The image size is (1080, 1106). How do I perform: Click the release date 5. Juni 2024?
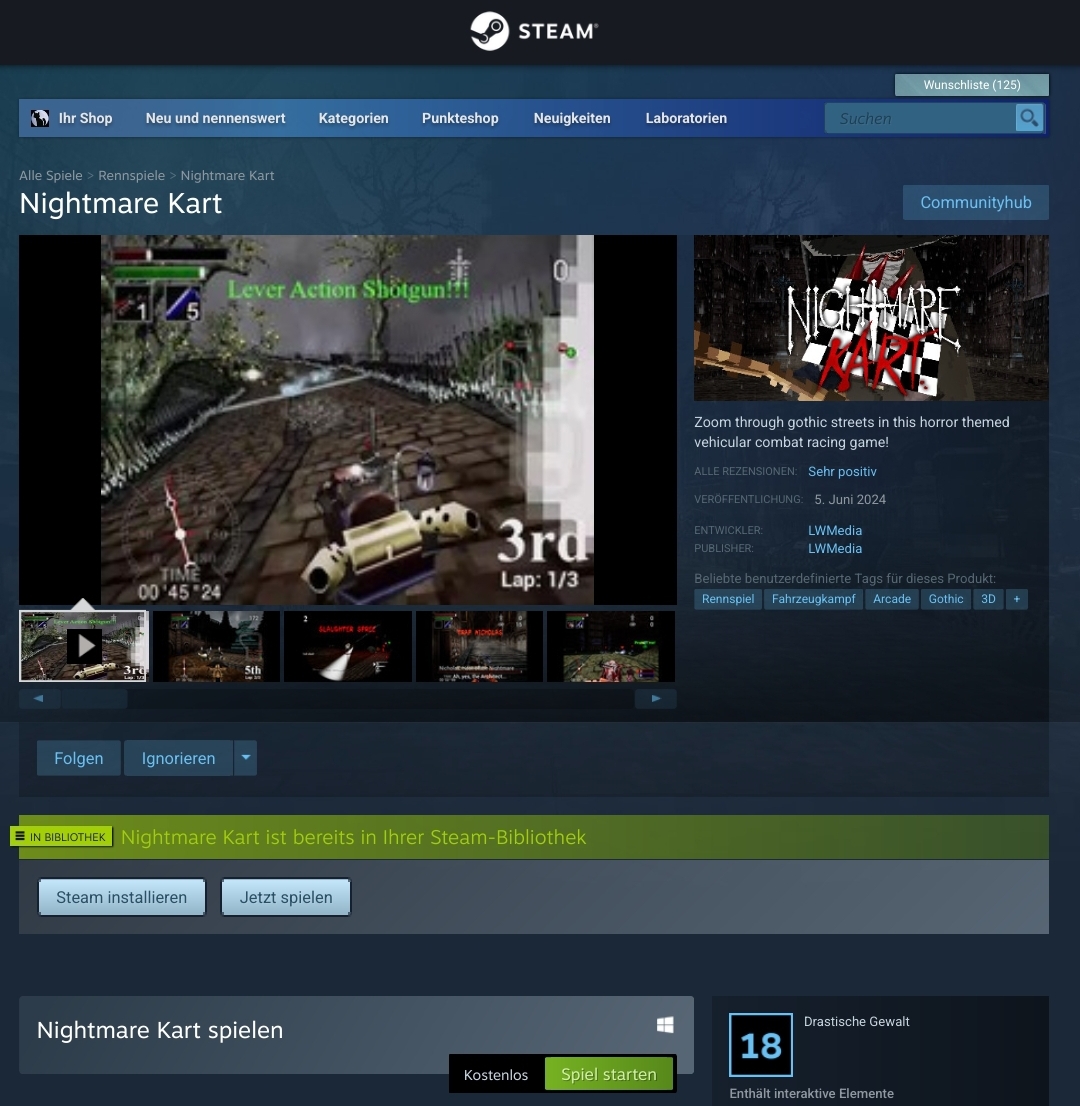click(850, 499)
